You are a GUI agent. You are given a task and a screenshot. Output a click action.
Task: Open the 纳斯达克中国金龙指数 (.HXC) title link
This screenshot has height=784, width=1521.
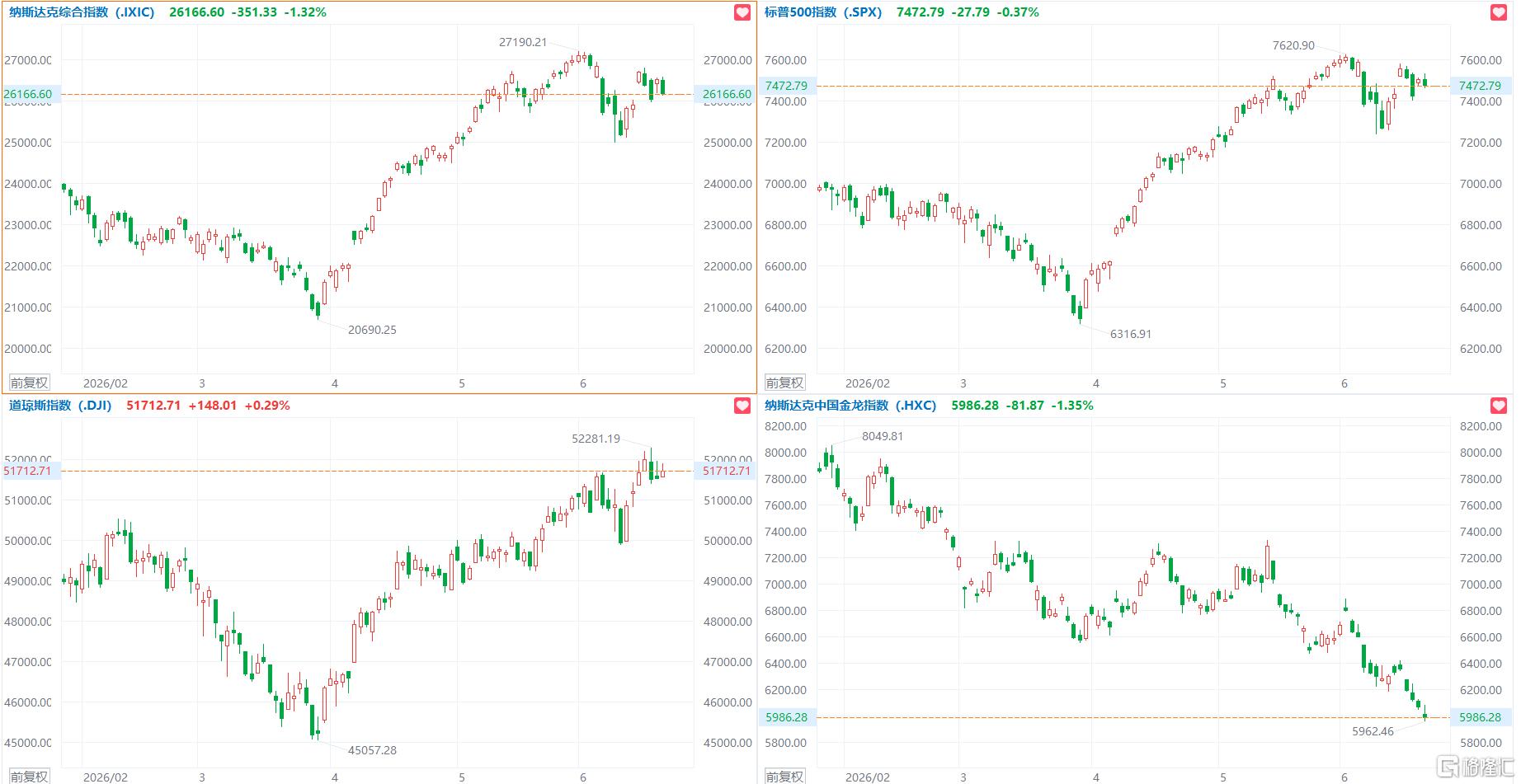[x=850, y=406]
